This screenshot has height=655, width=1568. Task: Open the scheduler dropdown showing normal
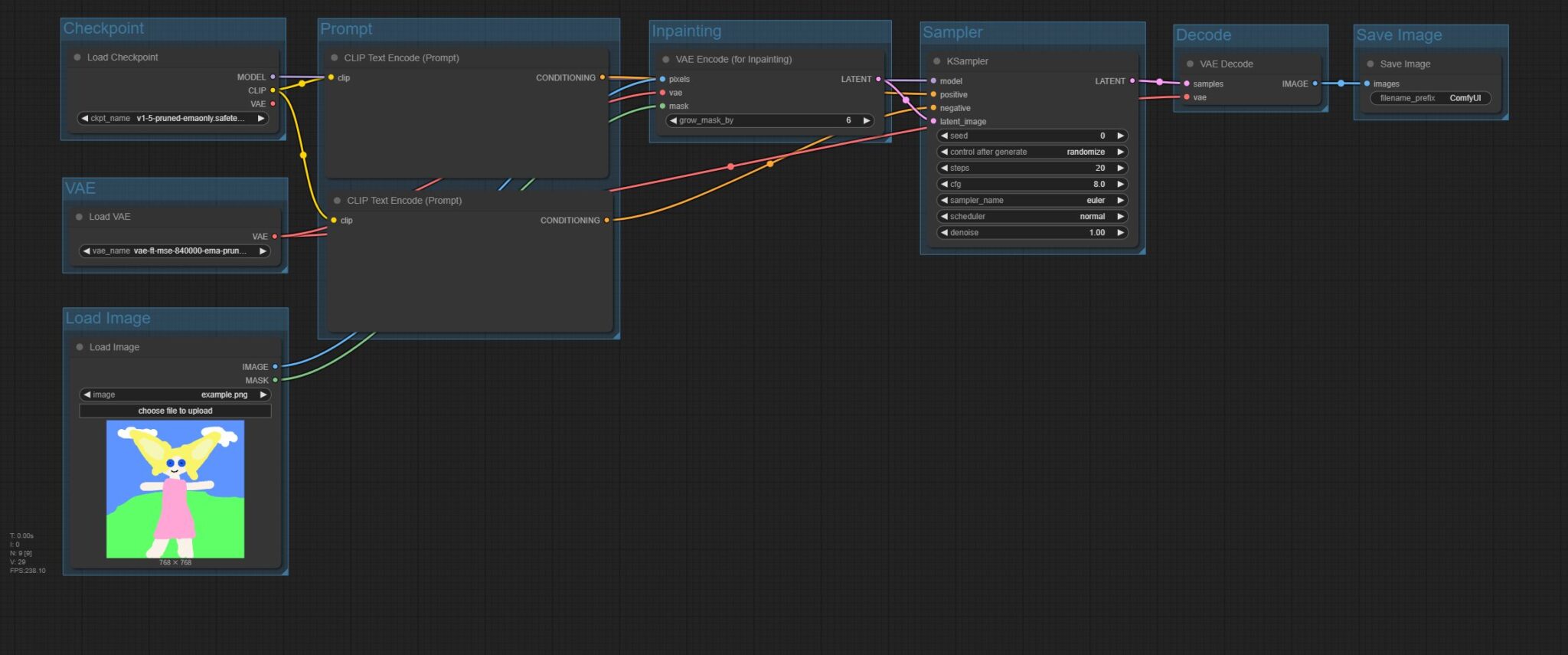pyautogui.click(x=1031, y=217)
